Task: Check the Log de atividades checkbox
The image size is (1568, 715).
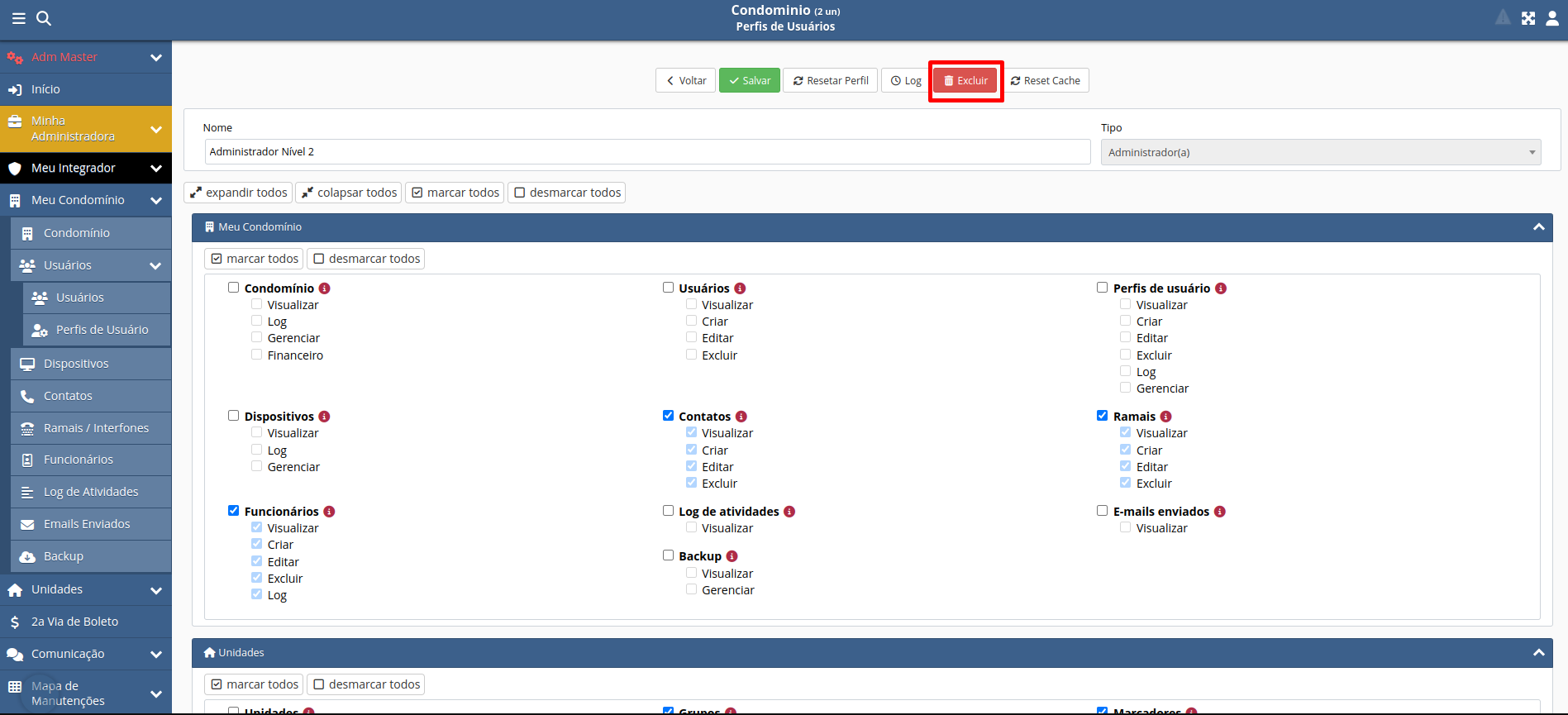Action: [x=668, y=511]
